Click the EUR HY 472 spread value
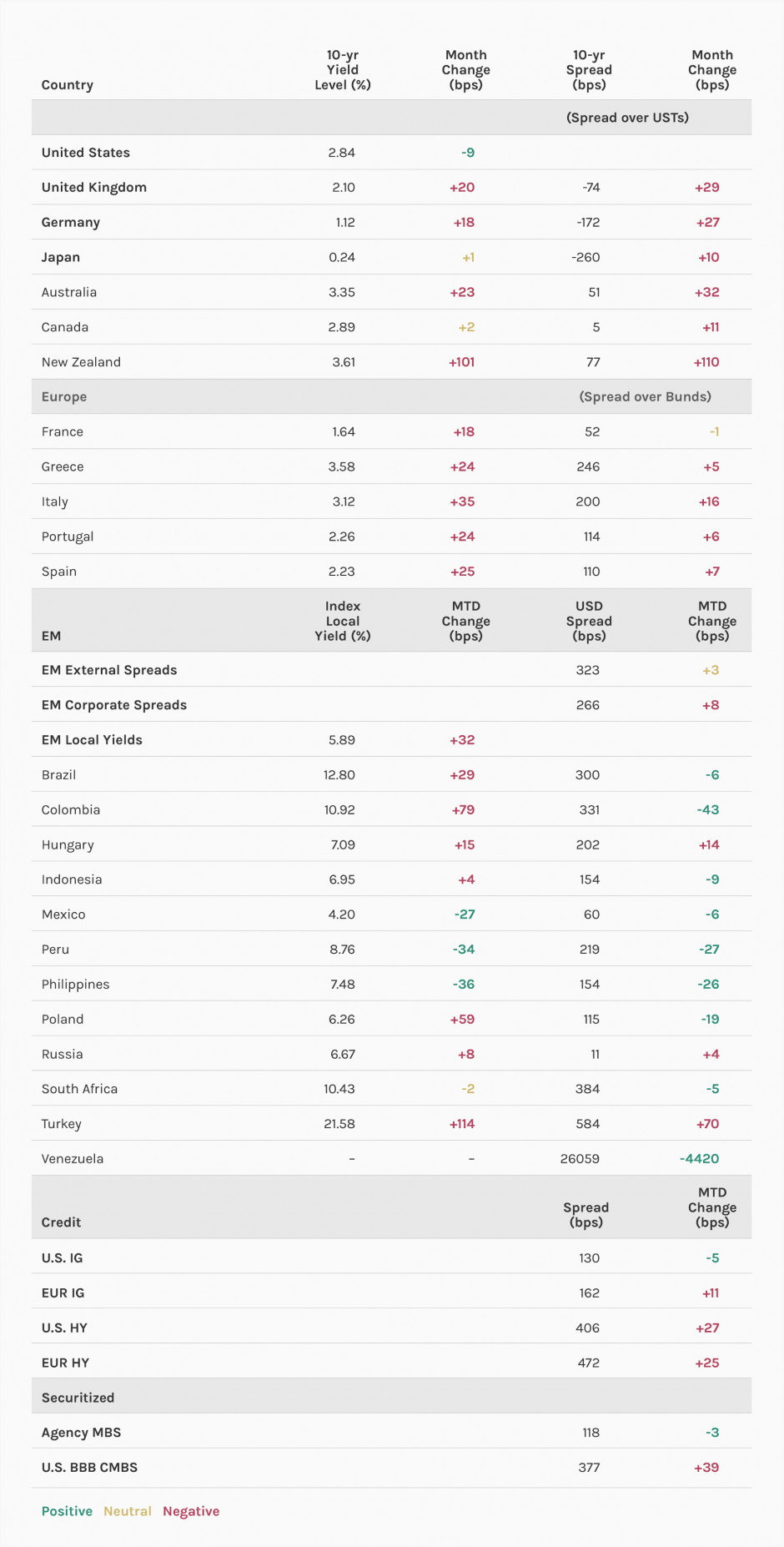The height and width of the screenshot is (1547, 784). click(x=589, y=1363)
